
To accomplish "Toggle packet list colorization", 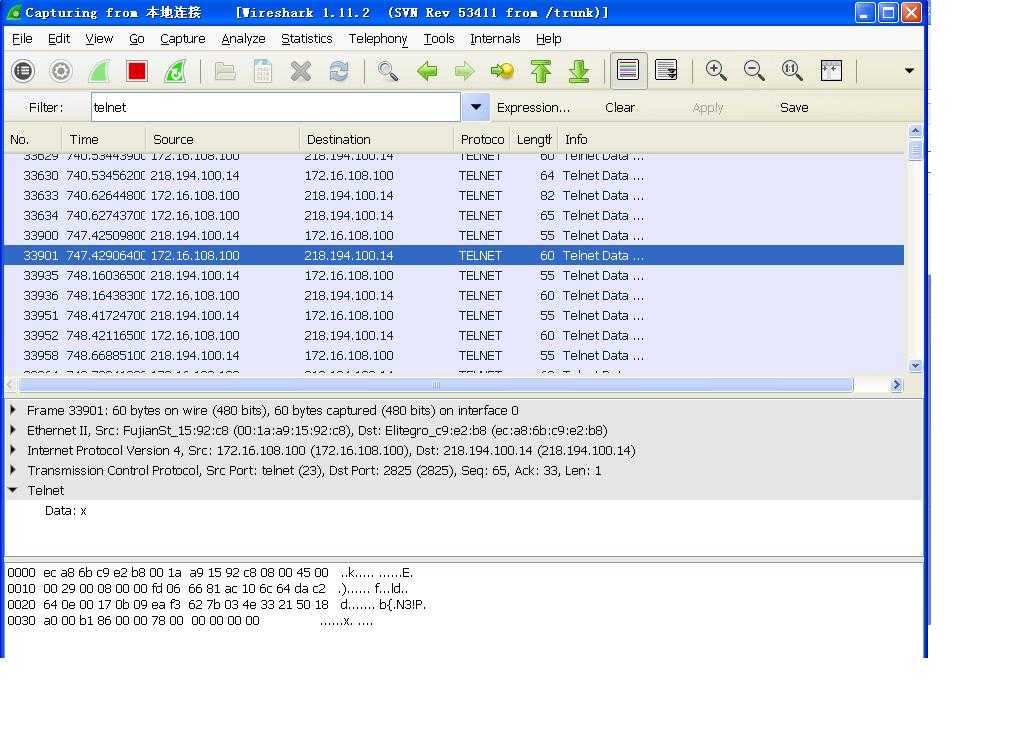I will (628, 70).
